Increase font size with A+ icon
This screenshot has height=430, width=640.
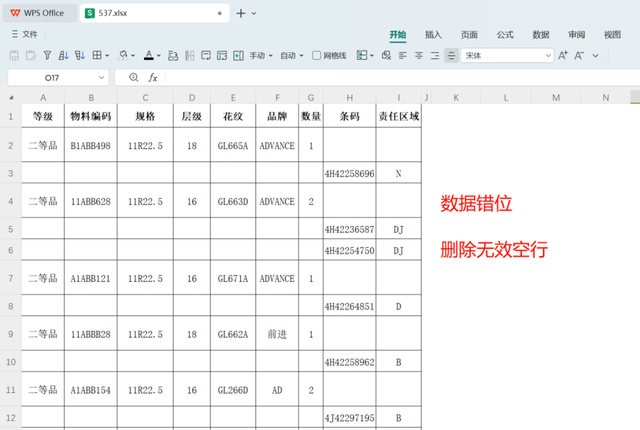pyautogui.click(x=563, y=55)
